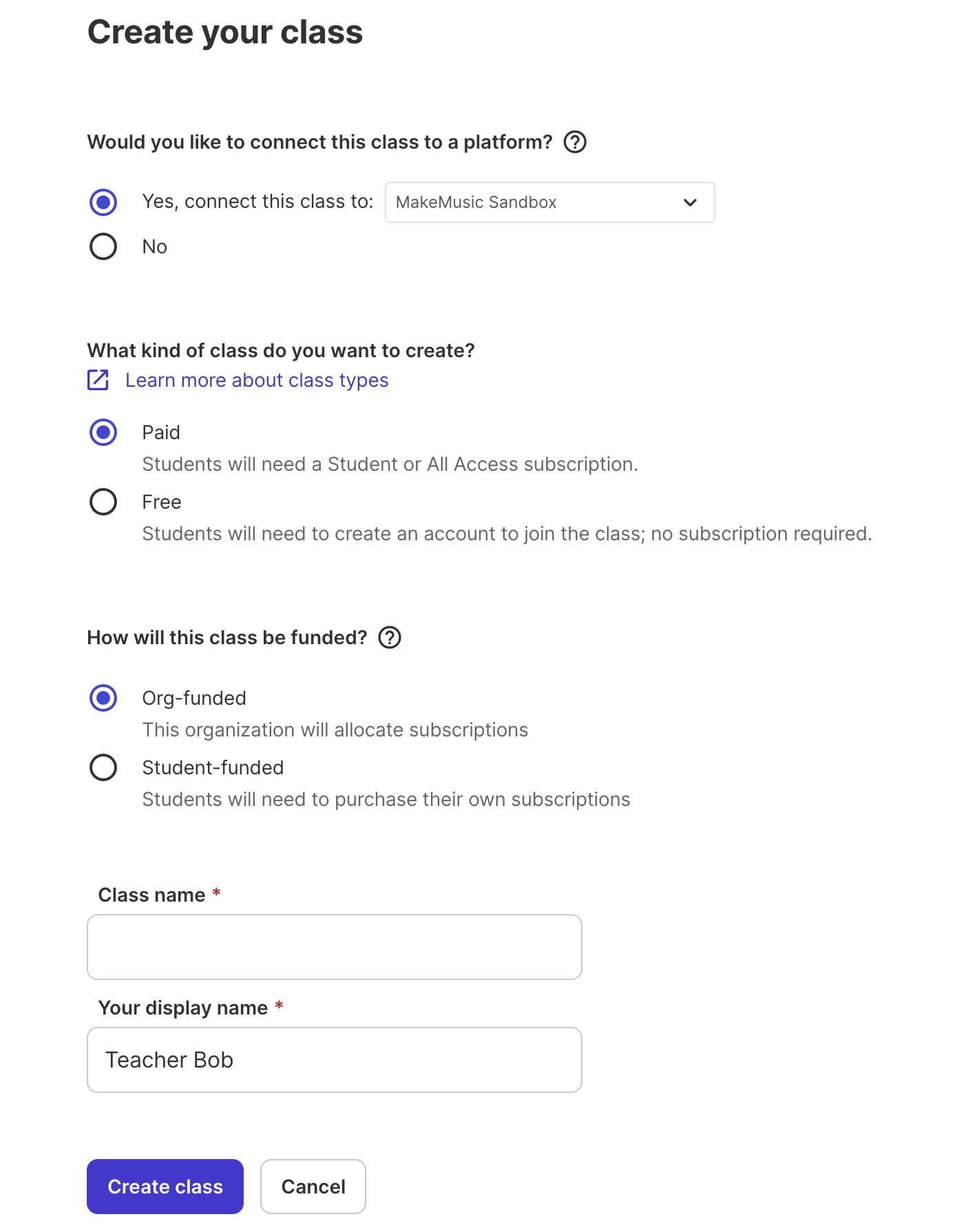Click the Cancel button

313,1187
